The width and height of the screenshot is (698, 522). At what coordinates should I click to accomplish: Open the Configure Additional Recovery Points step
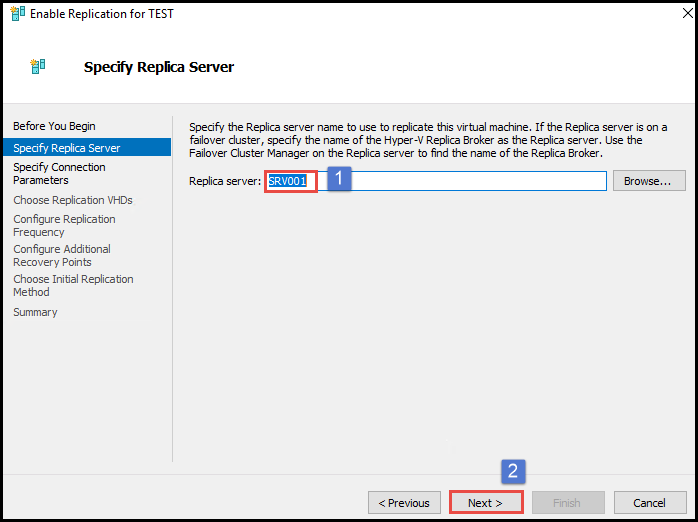tap(62, 255)
